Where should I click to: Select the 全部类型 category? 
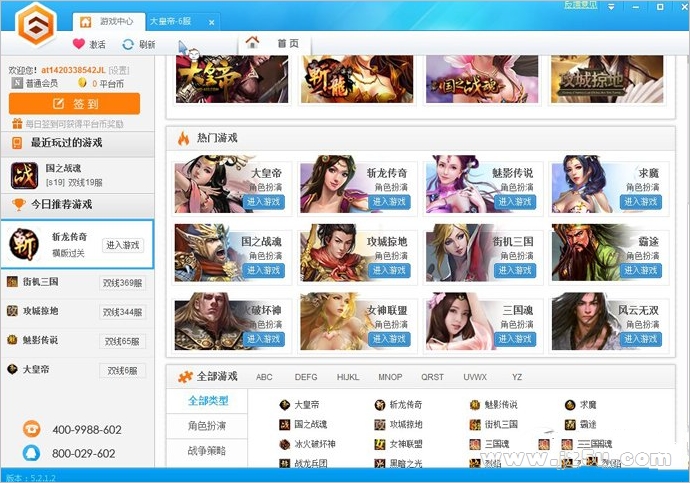click(x=208, y=401)
